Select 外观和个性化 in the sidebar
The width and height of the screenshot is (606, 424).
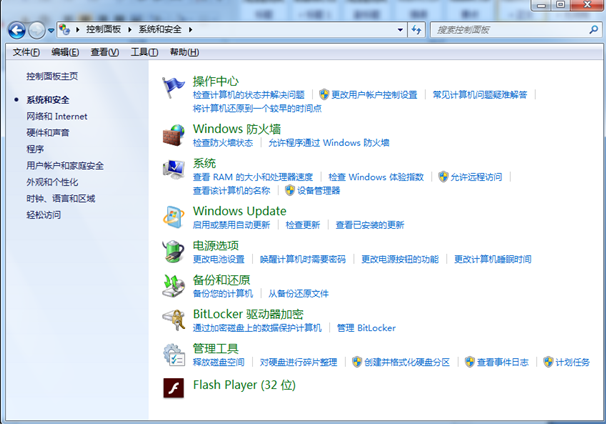[52, 182]
